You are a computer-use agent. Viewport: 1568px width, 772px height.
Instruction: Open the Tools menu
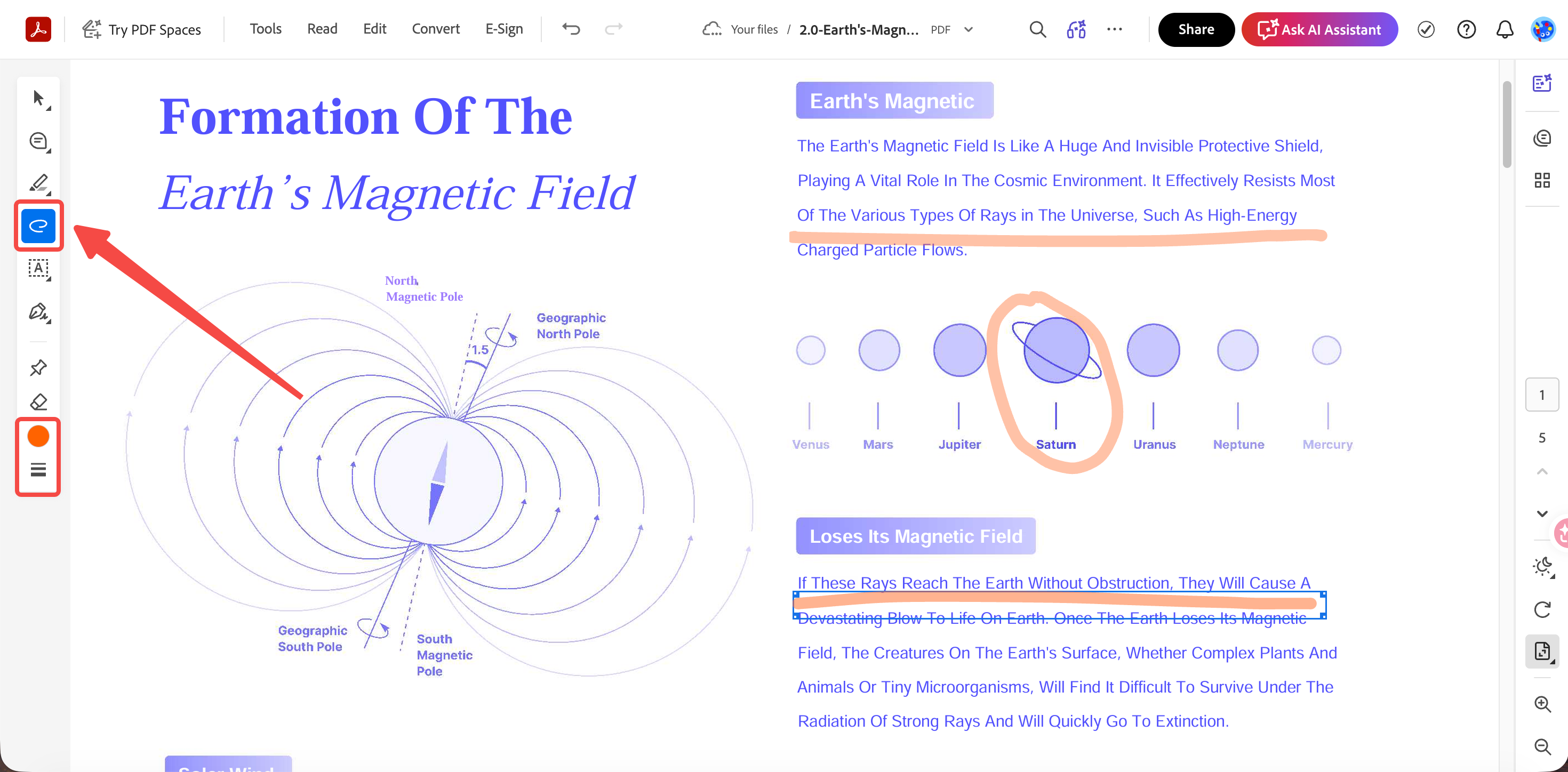click(266, 29)
